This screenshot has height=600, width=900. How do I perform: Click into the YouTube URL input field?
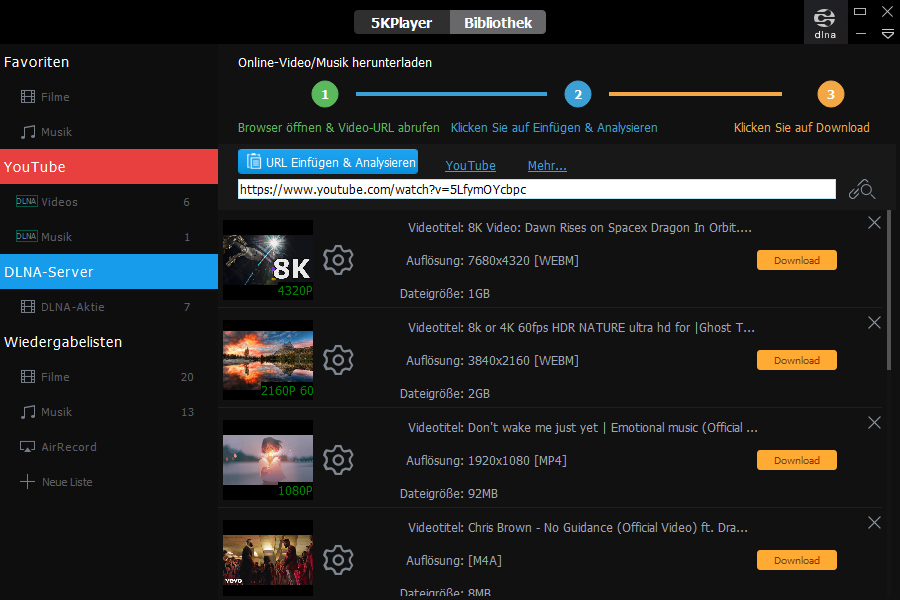coord(536,189)
